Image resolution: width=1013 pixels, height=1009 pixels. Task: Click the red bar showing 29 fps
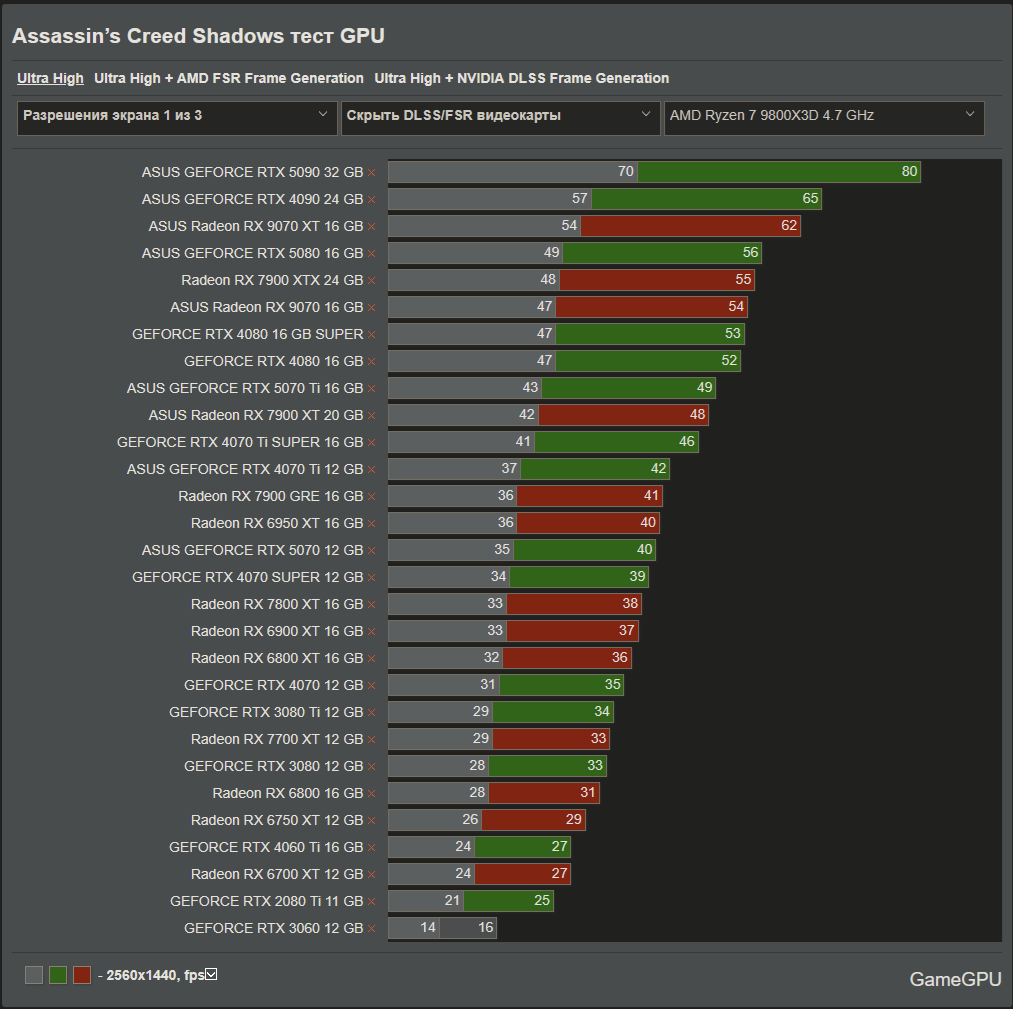point(534,820)
